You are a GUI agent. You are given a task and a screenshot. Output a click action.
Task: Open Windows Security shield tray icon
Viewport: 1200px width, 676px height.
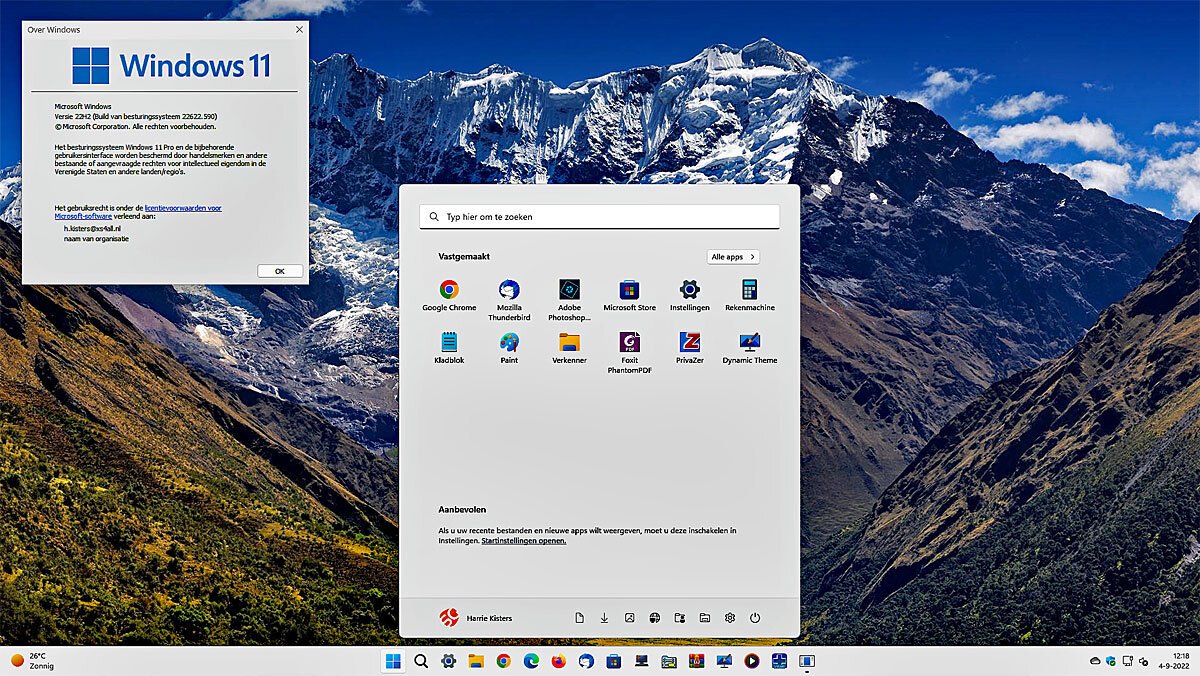tap(1111, 661)
